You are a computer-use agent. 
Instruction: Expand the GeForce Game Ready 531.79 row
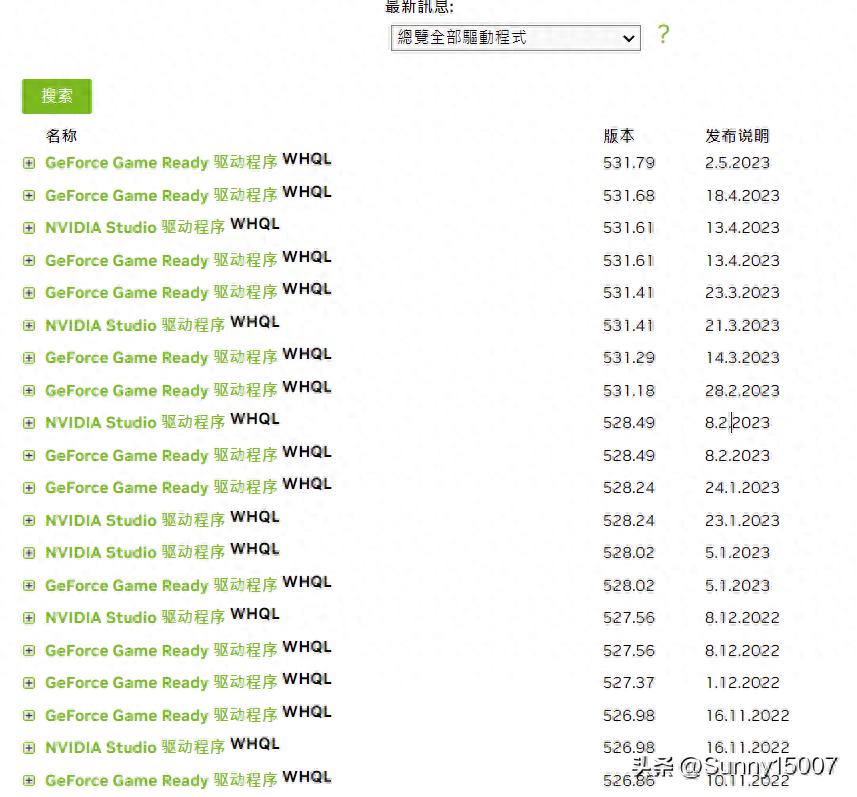tap(29, 163)
